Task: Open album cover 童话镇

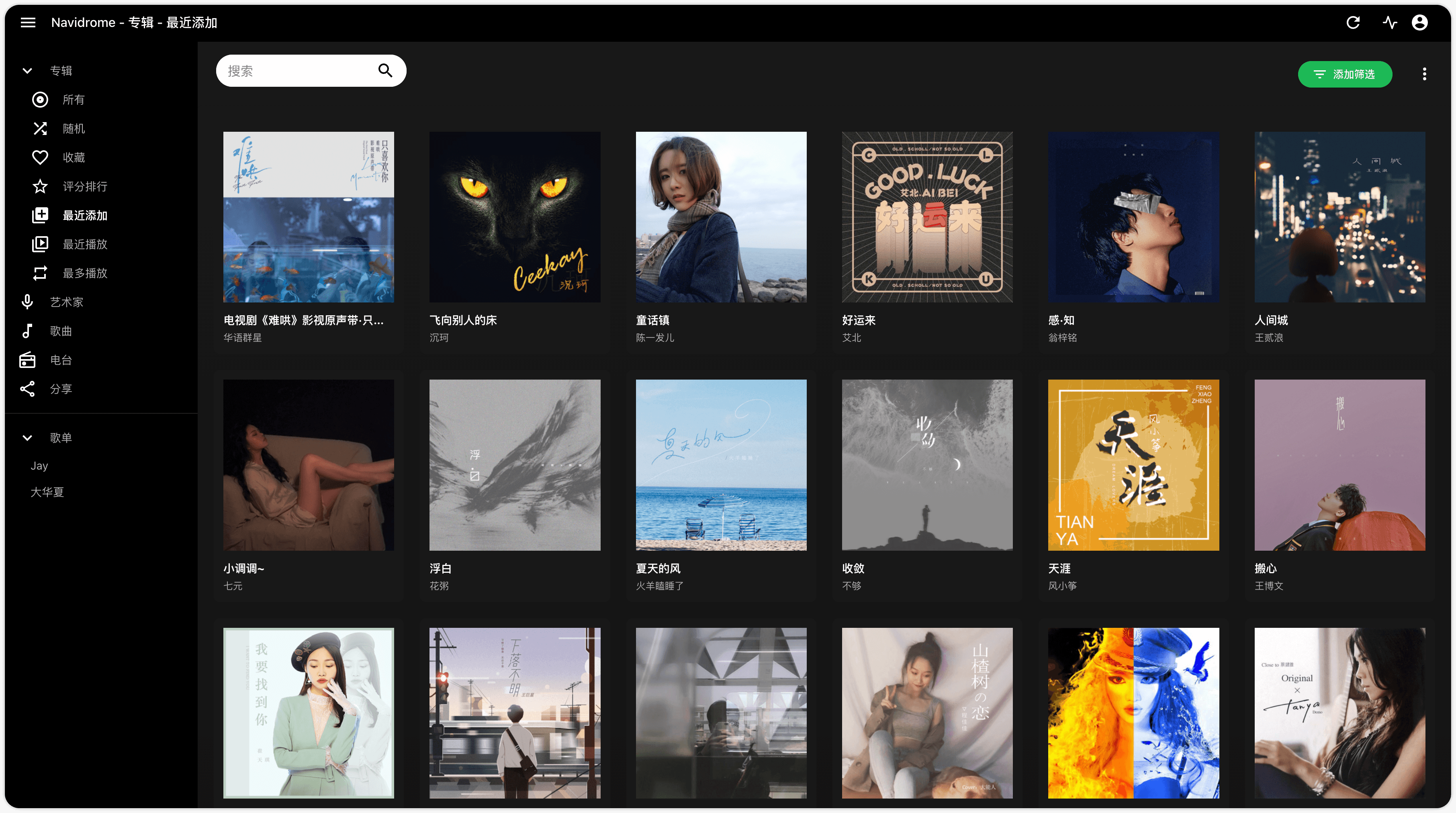Action: 721,217
